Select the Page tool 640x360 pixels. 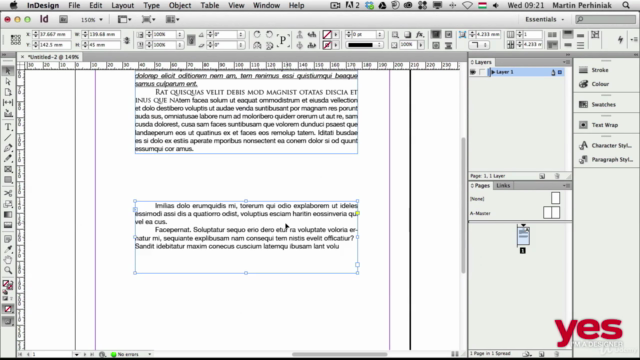tap(8, 92)
